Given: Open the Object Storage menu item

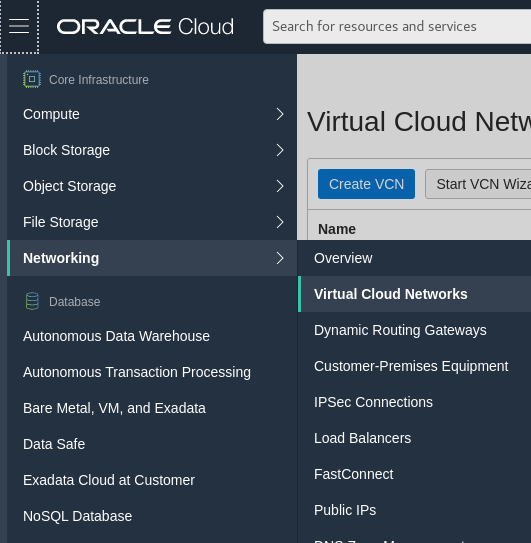Looking at the screenshot, I should (152, 186).
